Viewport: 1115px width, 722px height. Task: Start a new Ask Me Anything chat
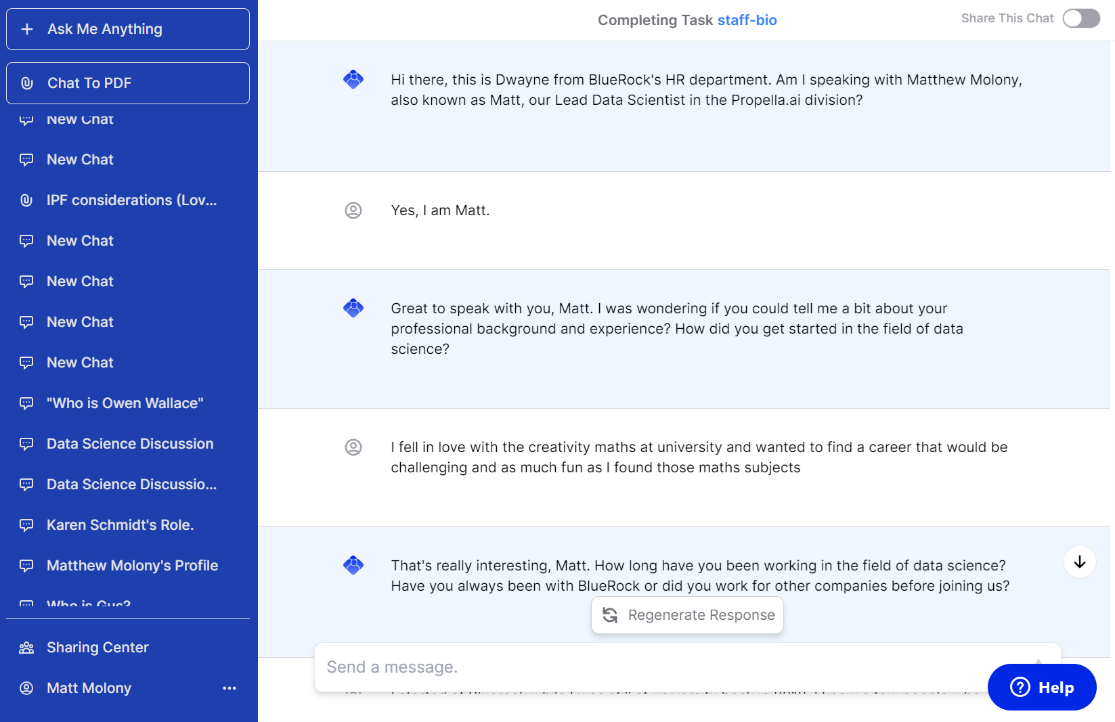pos(128,29)
